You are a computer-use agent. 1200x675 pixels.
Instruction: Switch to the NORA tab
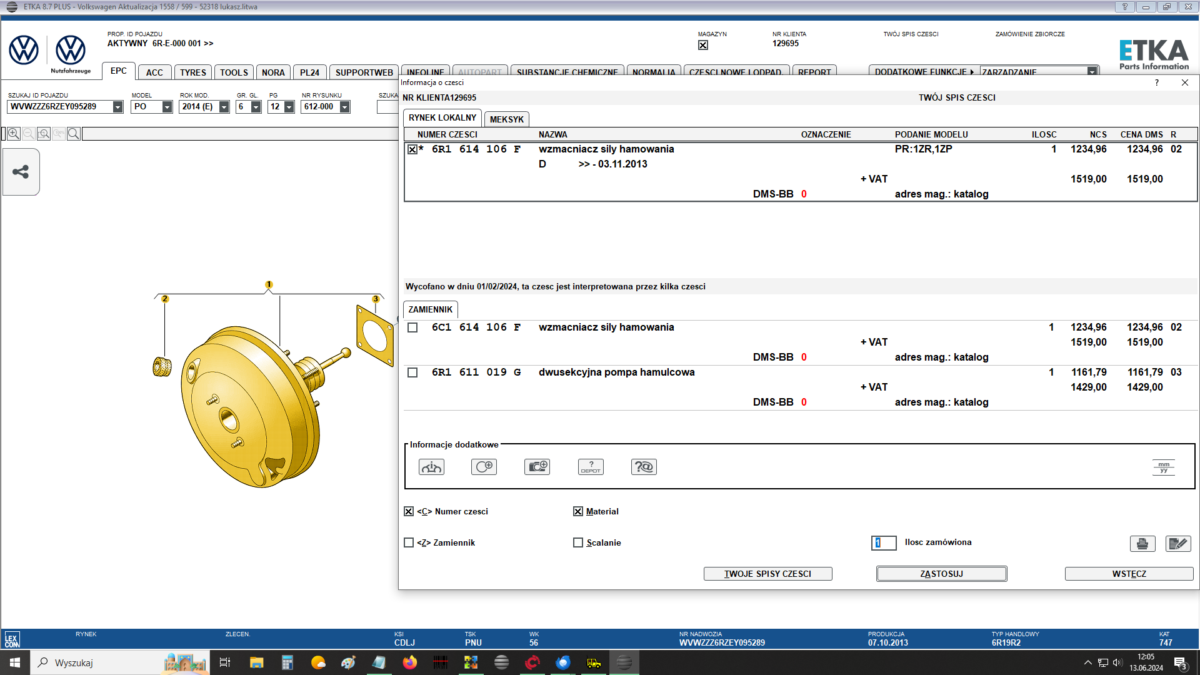[x=273, y=72]
